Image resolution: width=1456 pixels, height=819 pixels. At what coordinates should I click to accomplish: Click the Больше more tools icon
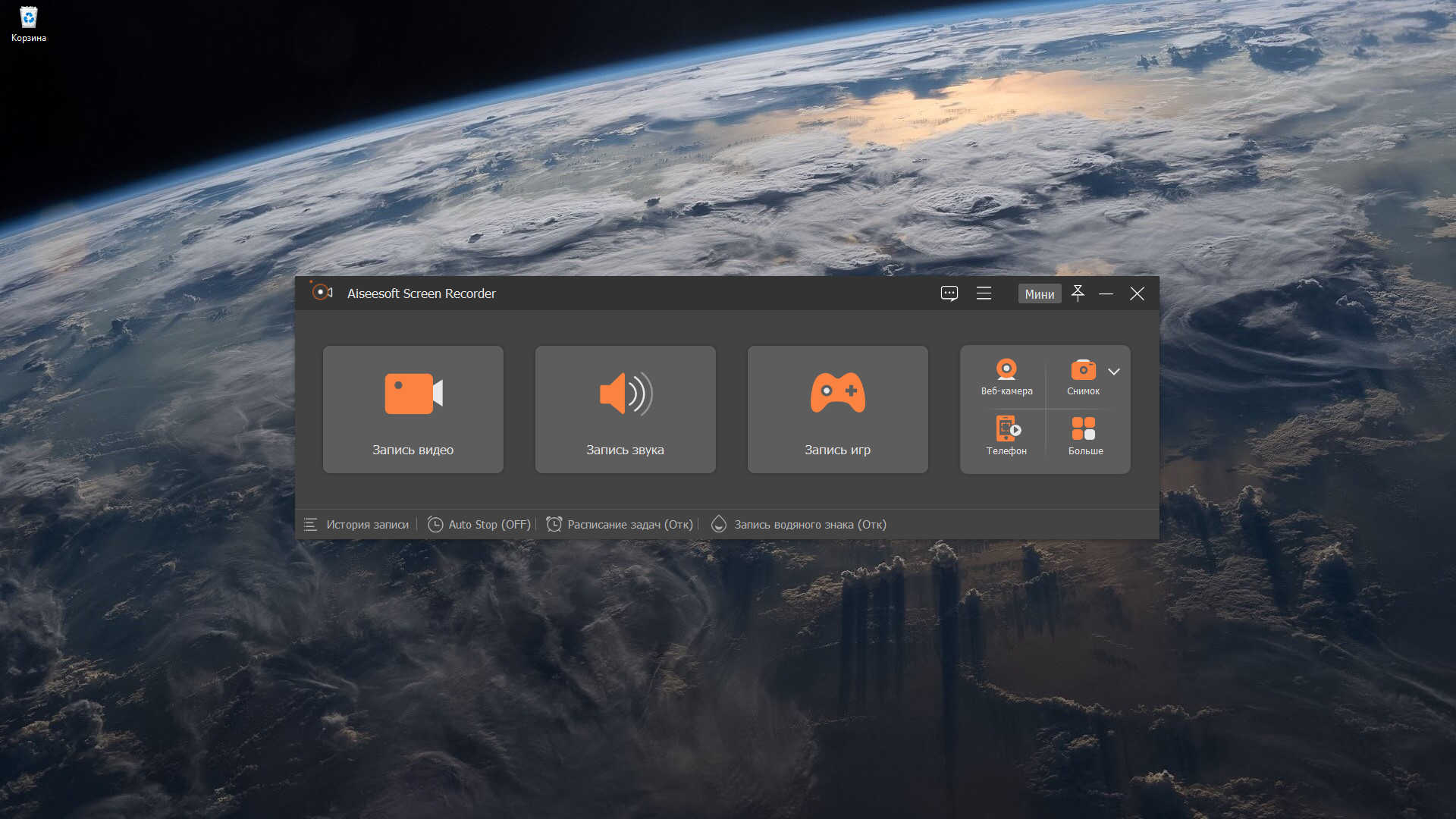1084,436
